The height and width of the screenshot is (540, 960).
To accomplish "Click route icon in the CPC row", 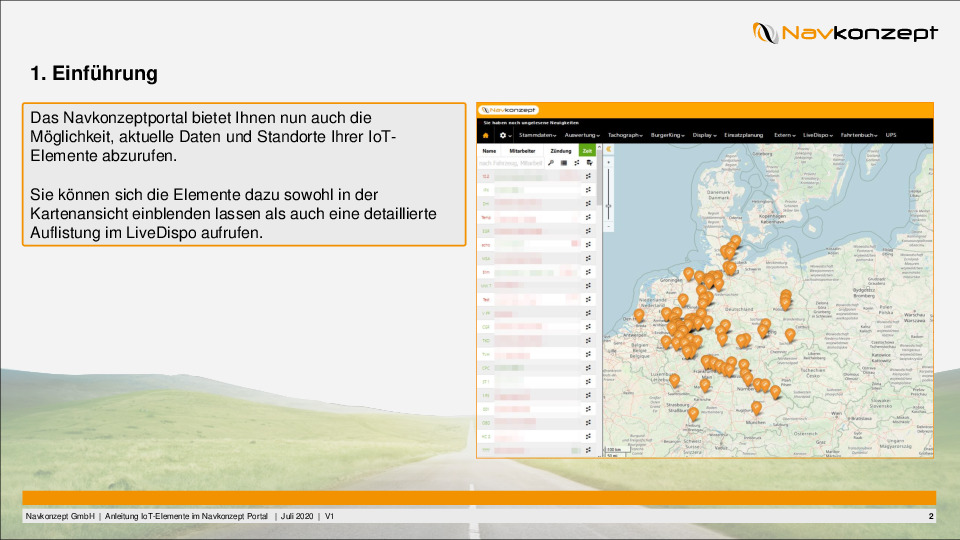I will [588, 368].
